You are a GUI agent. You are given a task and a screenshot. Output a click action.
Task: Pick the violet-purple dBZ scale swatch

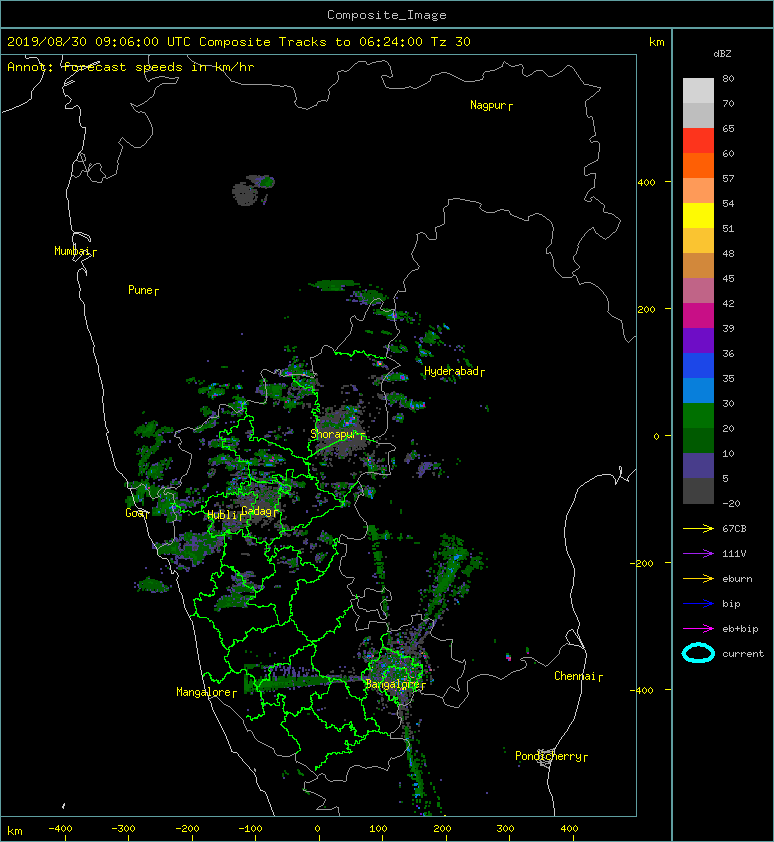click(698, 340)
